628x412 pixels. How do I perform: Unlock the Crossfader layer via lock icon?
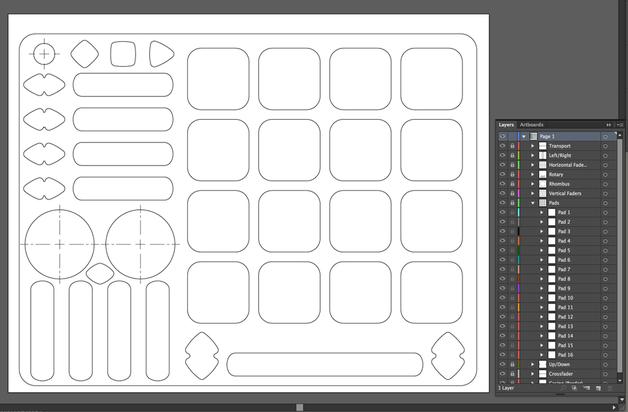click(x=512, y=374)
